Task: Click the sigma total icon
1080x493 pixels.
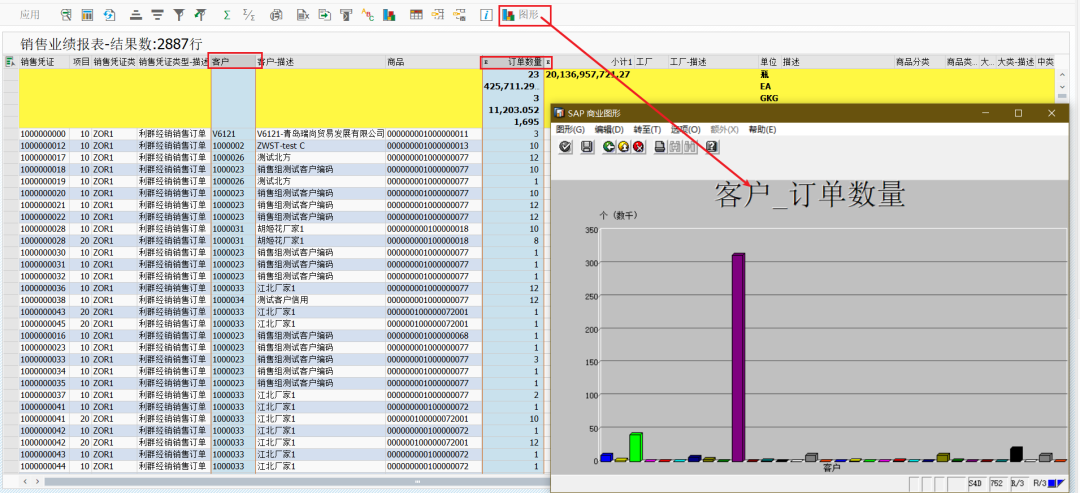Action: [227, 14]
